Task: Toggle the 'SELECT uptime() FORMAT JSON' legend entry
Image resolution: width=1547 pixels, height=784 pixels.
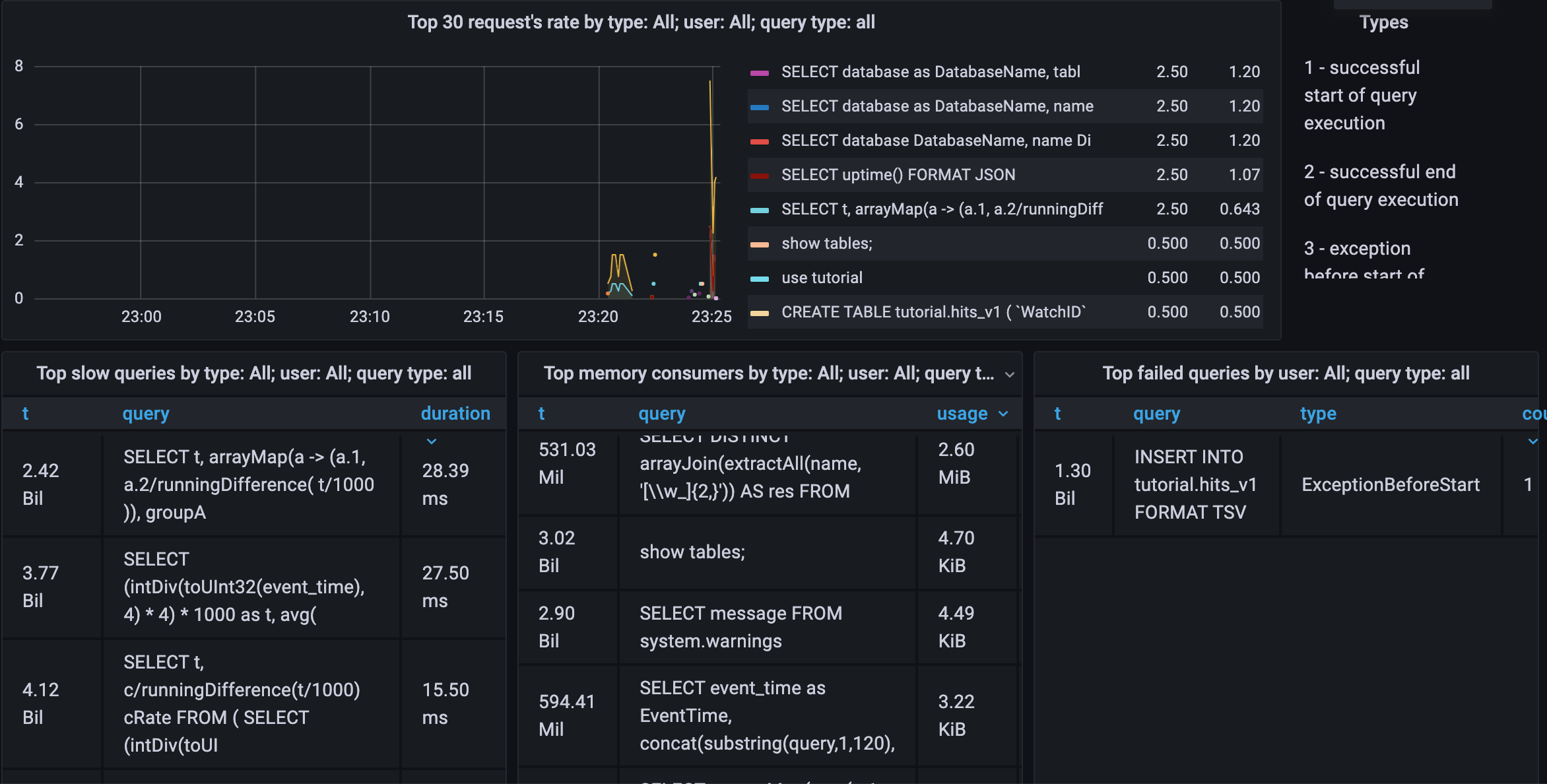Action: (898, 175)
